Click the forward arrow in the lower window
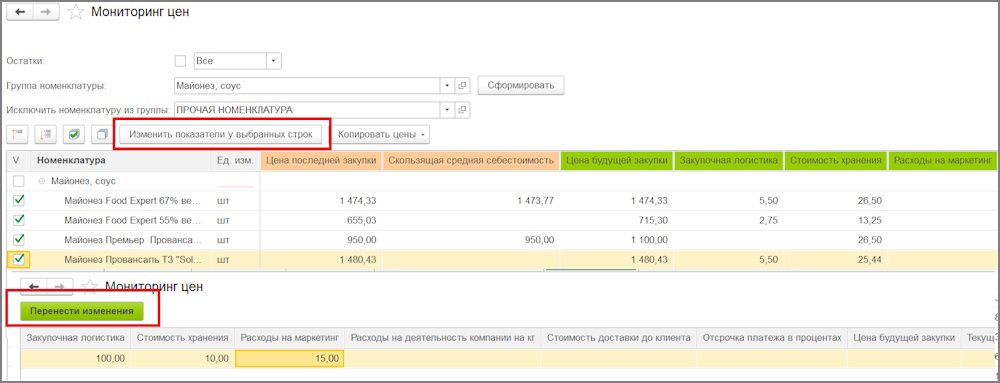 pos(61,287)
